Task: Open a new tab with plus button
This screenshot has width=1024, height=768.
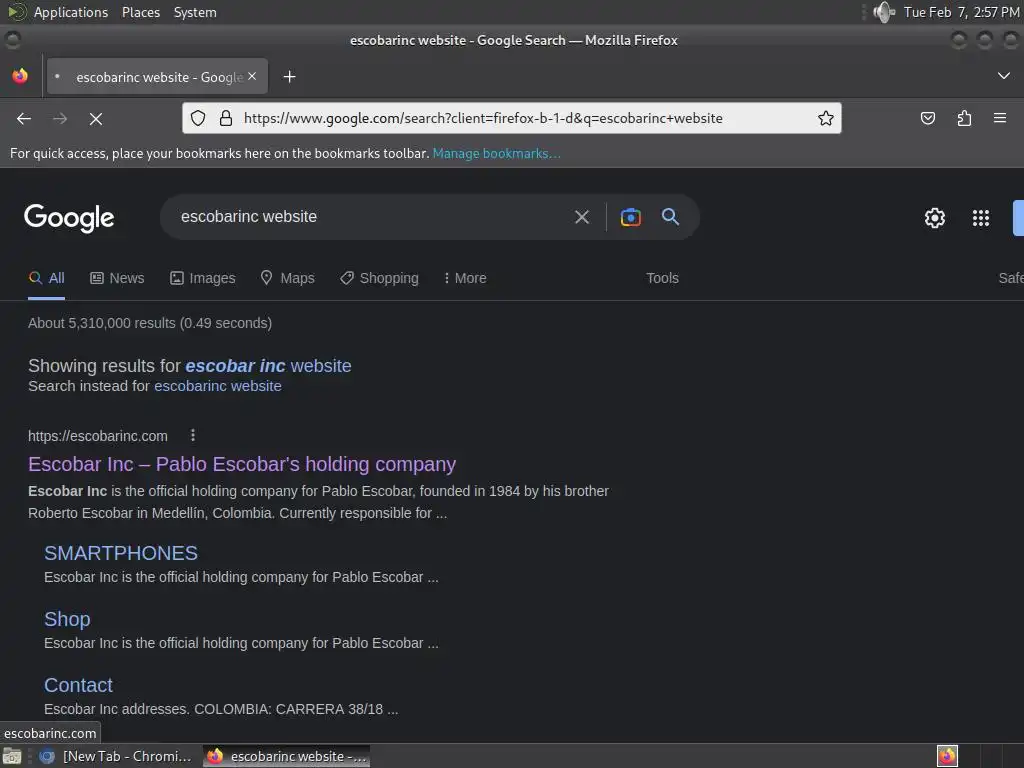Action: click(289, 76)
